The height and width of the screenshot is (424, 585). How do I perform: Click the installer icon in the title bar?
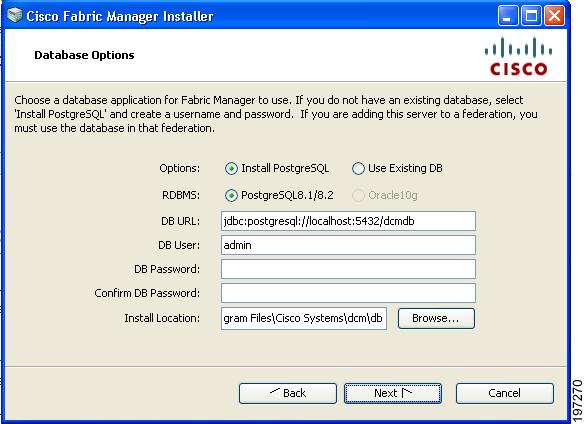click(15, 16)
